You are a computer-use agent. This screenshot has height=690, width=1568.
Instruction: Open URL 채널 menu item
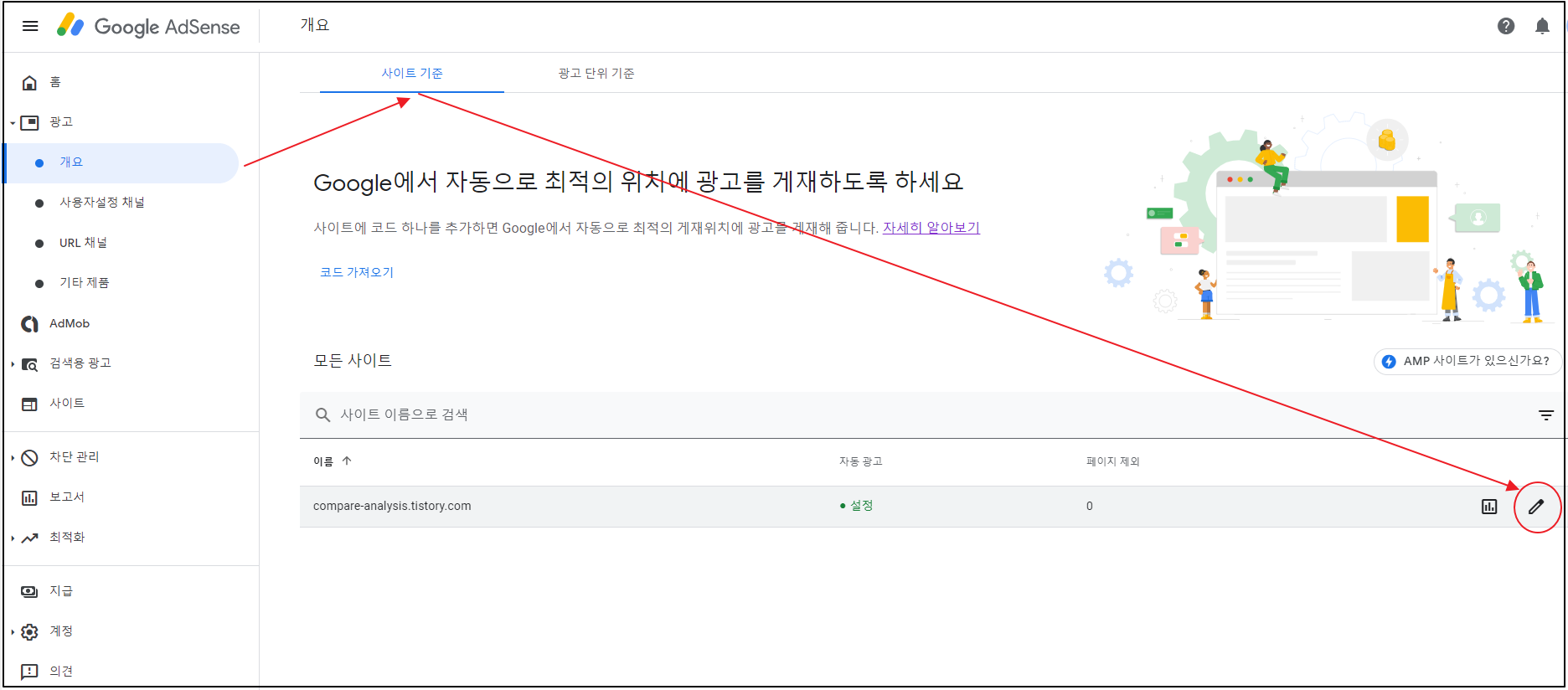(x=83, y=243)
